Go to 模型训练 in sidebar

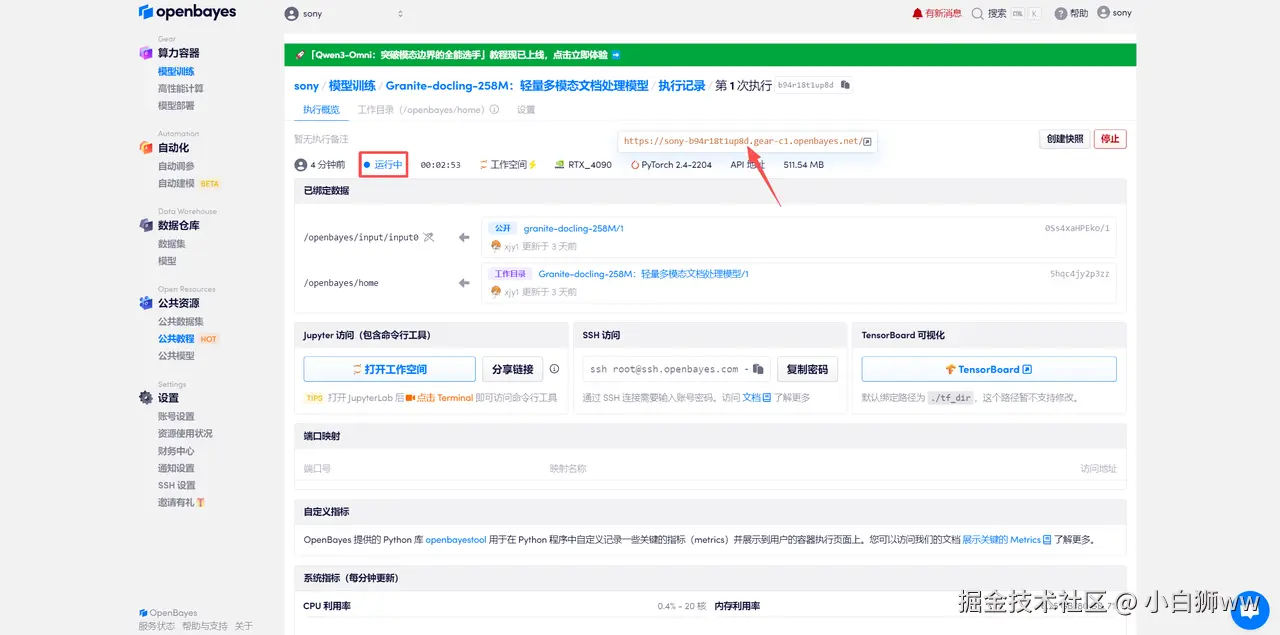point(176,72)
